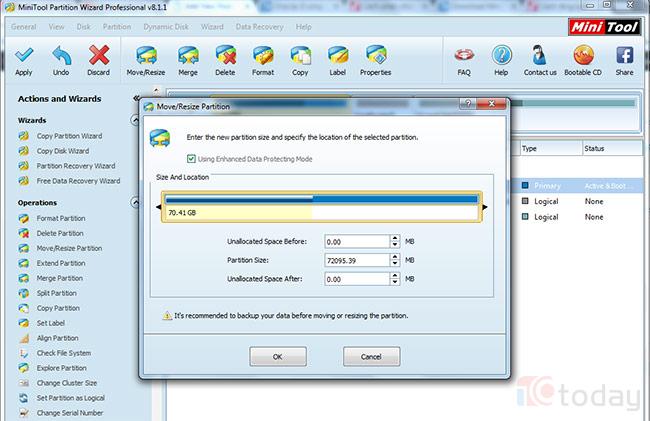The image size is (650, 421).
Task: Focus the Partition Size field
Action: point(357,260)
